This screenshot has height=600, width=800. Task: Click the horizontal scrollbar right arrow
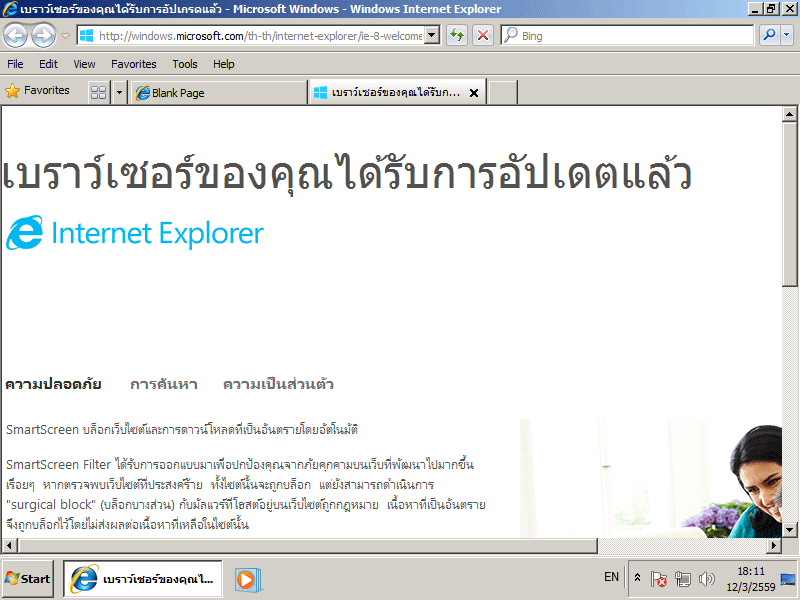pyautogui.click(x=774, y=545)
